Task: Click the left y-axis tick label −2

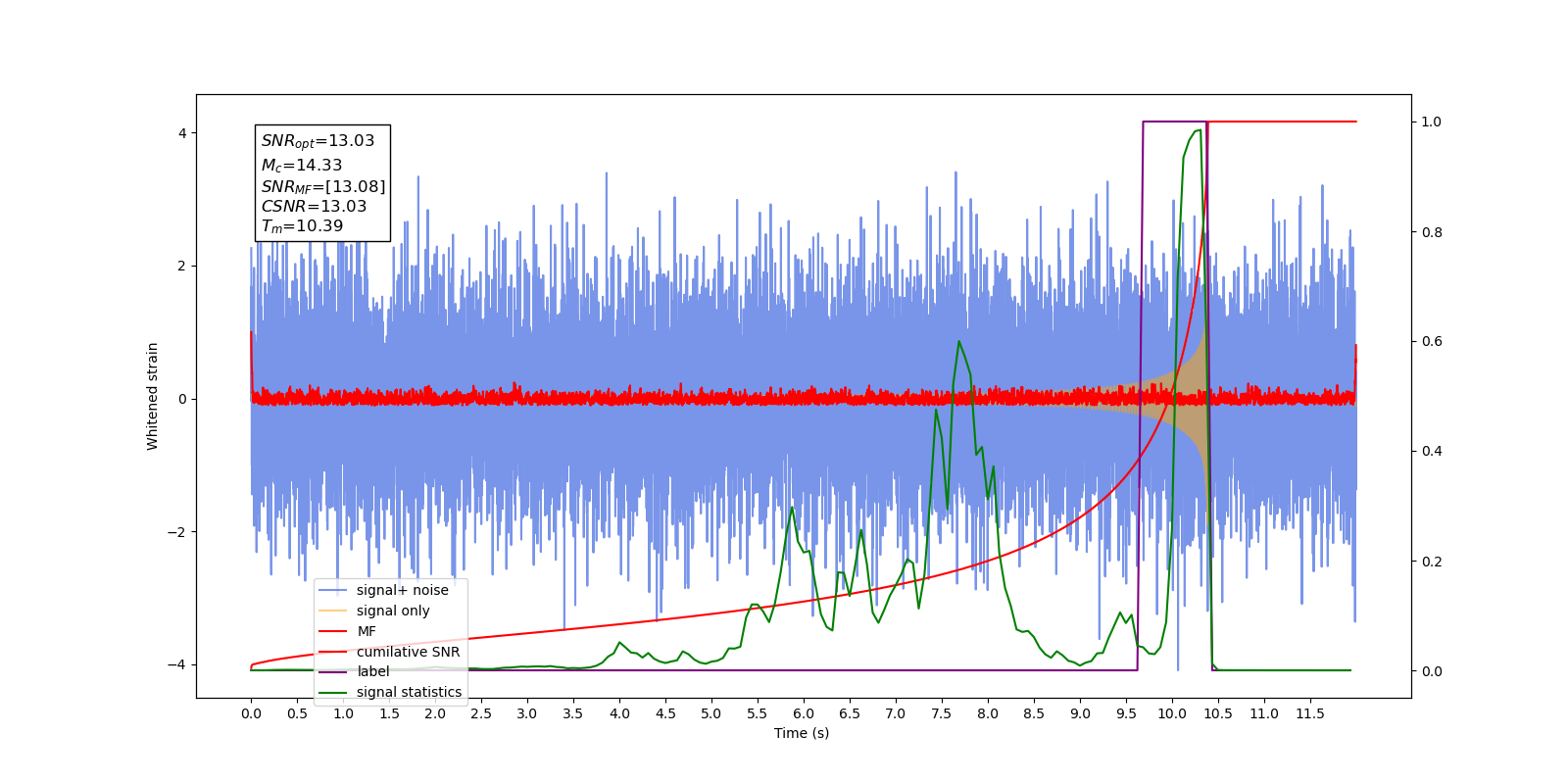Action: coord(178,532)
